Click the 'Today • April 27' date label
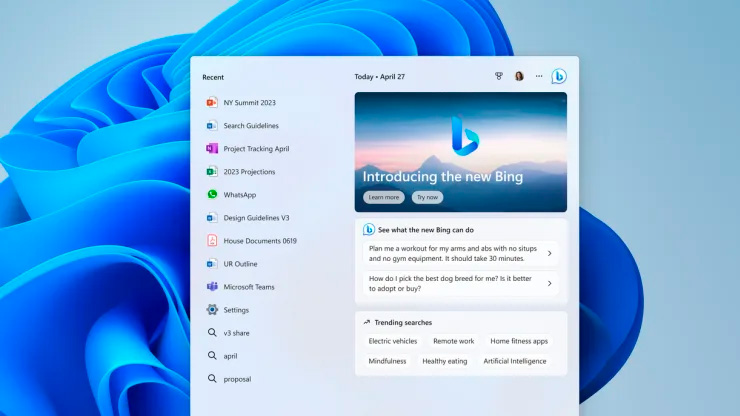The width and height of the screenshot is (740, 416). (x=379, y=76)
